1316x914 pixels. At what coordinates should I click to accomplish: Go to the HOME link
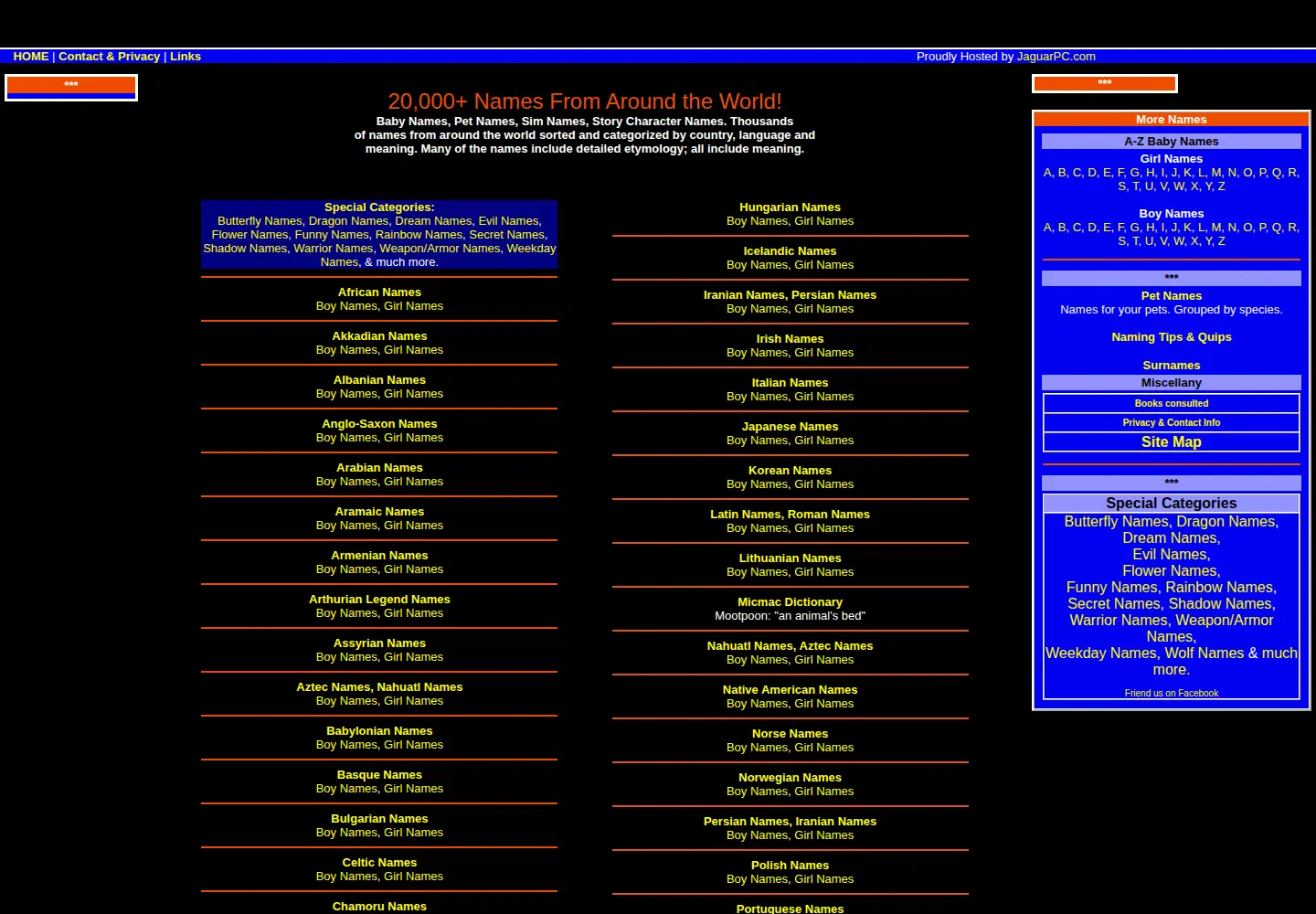tap(31, 57)
